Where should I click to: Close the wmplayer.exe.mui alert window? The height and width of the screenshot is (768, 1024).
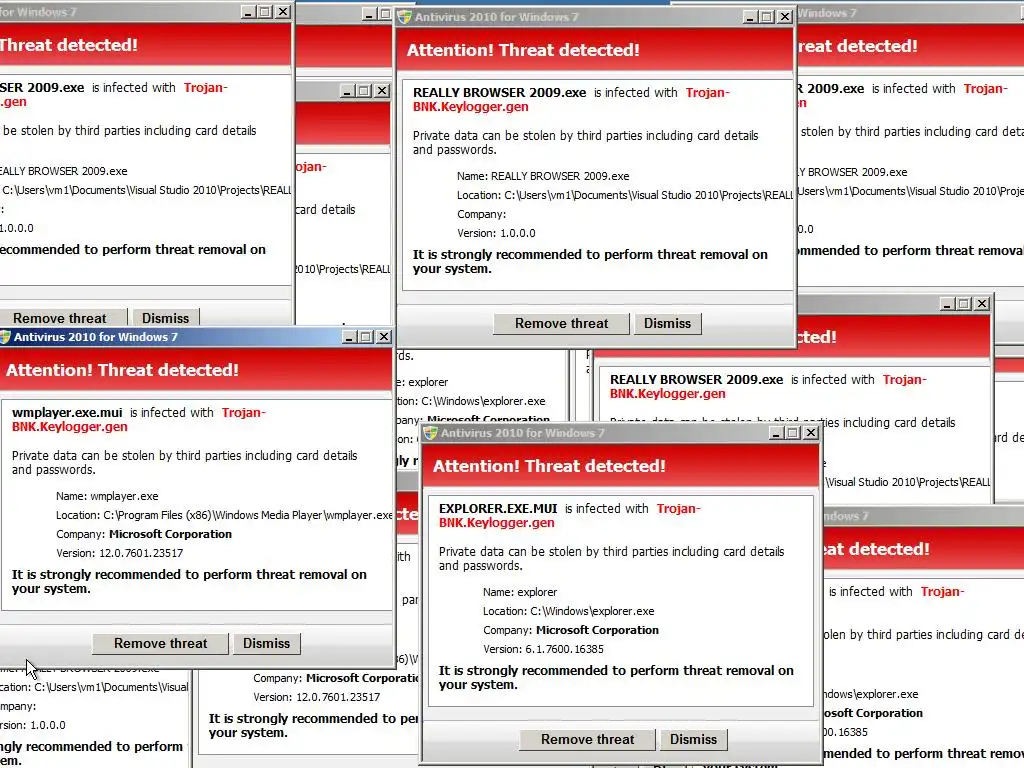(384, 337)
